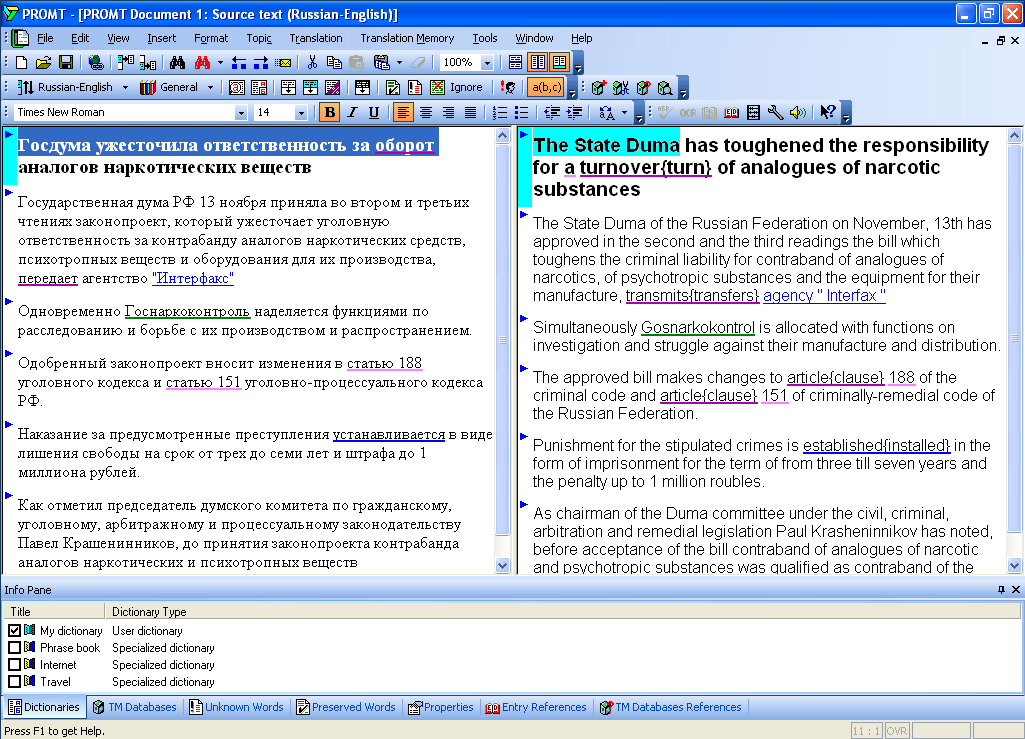Create a new document with toolbar icon
Viewport: 1025px width, 739px height.
click(22, 63)
